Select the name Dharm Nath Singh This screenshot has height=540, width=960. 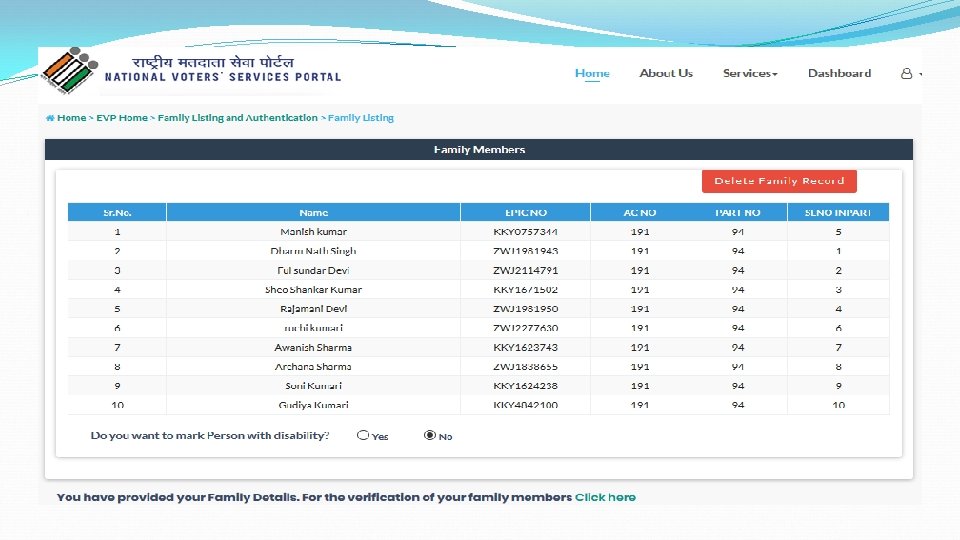point(313,251)
